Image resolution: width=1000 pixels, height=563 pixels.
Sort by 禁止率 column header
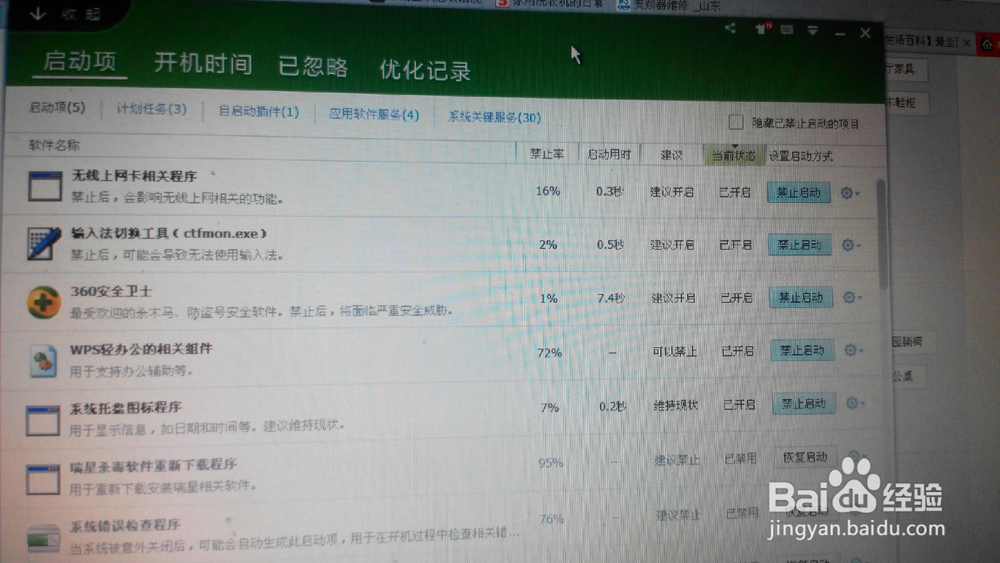coord(547,154)
